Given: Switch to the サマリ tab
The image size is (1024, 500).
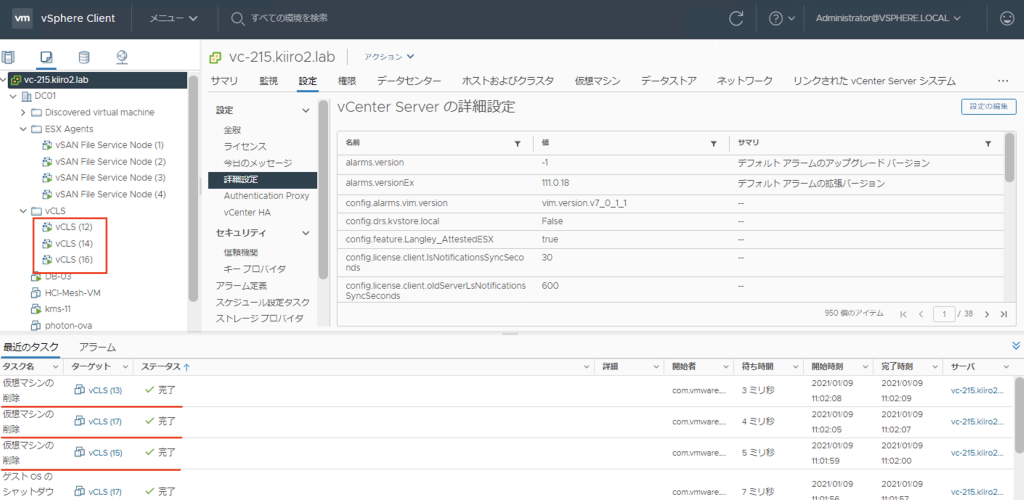Looking at the screenshot, I should pos(224,81).
